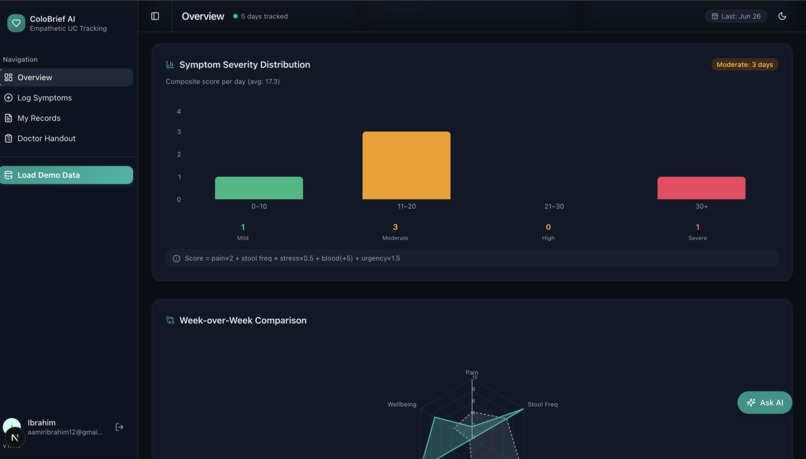Click the bar chart icon by Symptom Severity
Viewport: 806px width, 459px height.
170,65
